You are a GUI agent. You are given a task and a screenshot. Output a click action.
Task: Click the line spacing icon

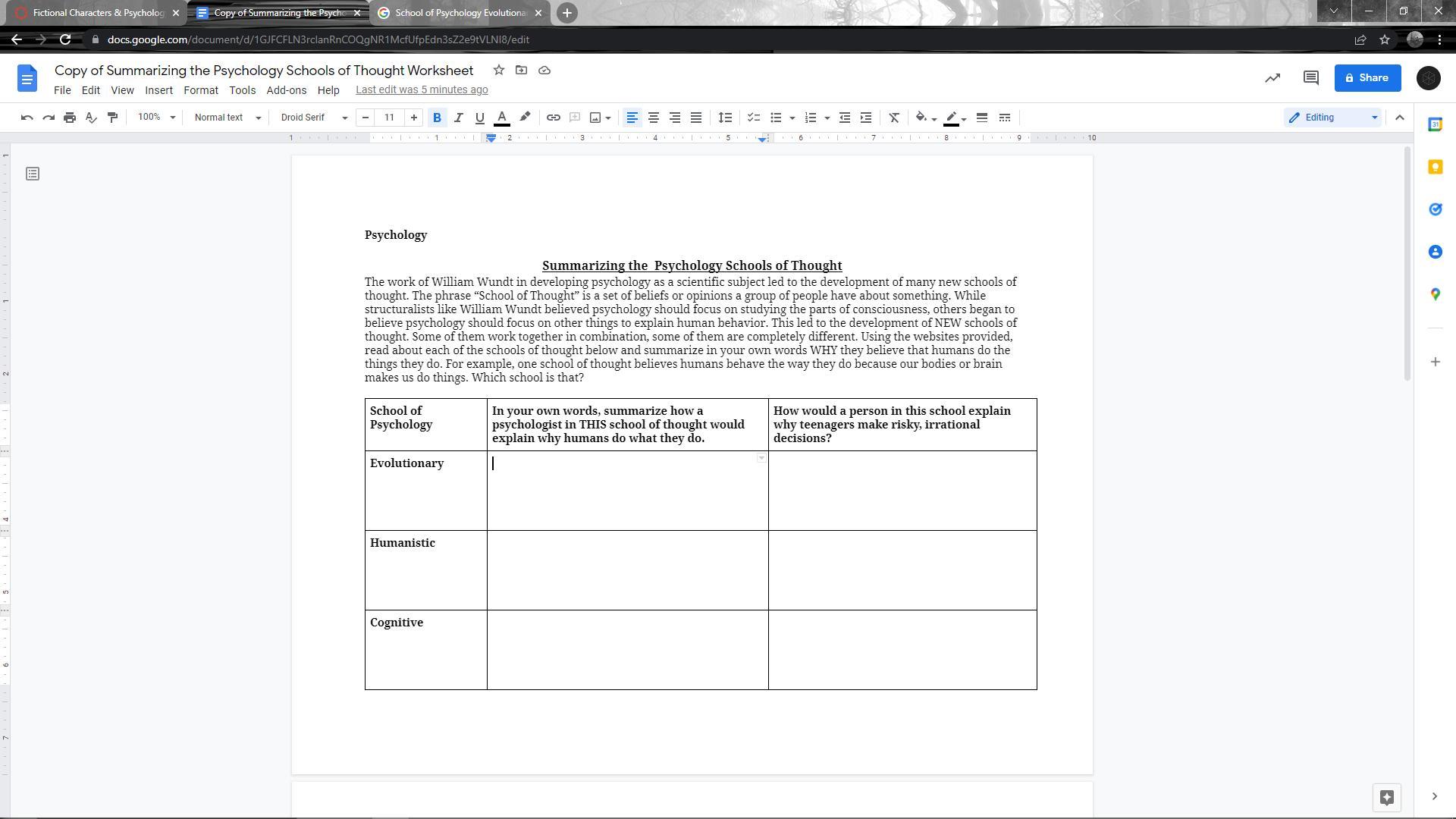725,118
